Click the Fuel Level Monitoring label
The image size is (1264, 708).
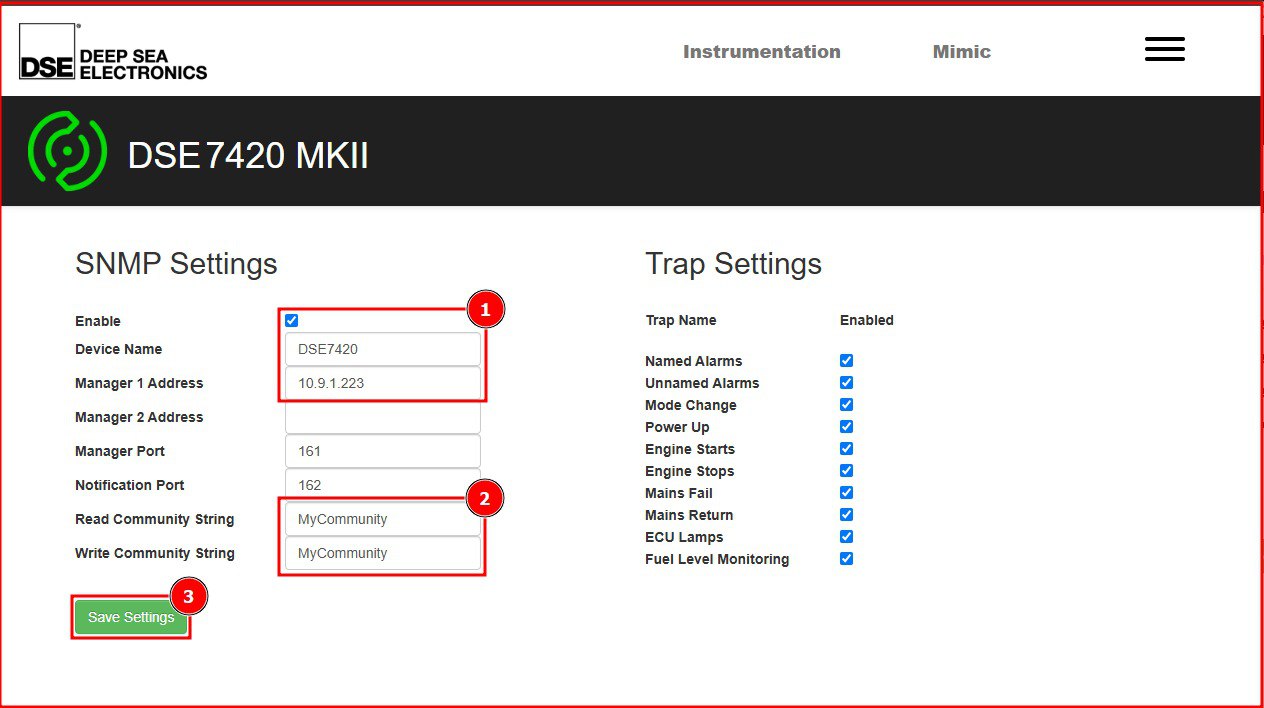717,559
